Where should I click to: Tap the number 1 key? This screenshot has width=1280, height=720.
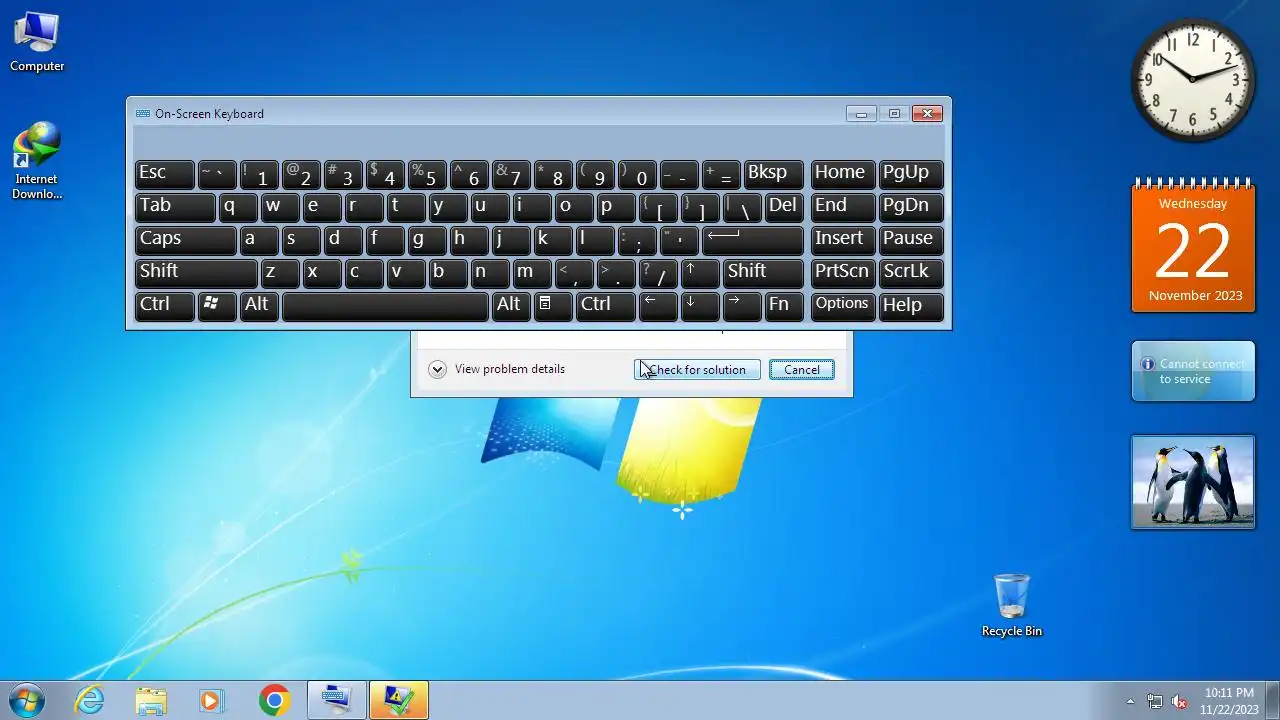pos(259,173)
